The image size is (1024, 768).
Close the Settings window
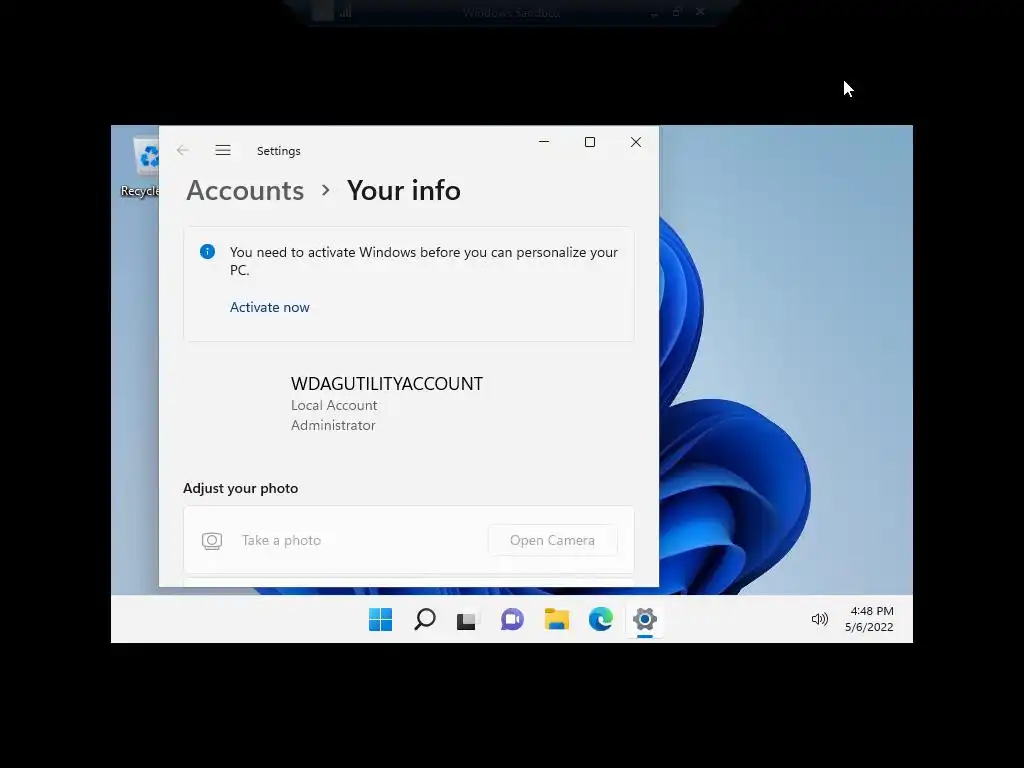(x=636, y=142)
